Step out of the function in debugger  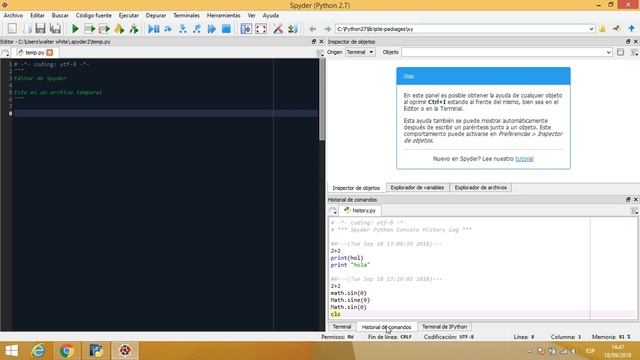(197, 29)
